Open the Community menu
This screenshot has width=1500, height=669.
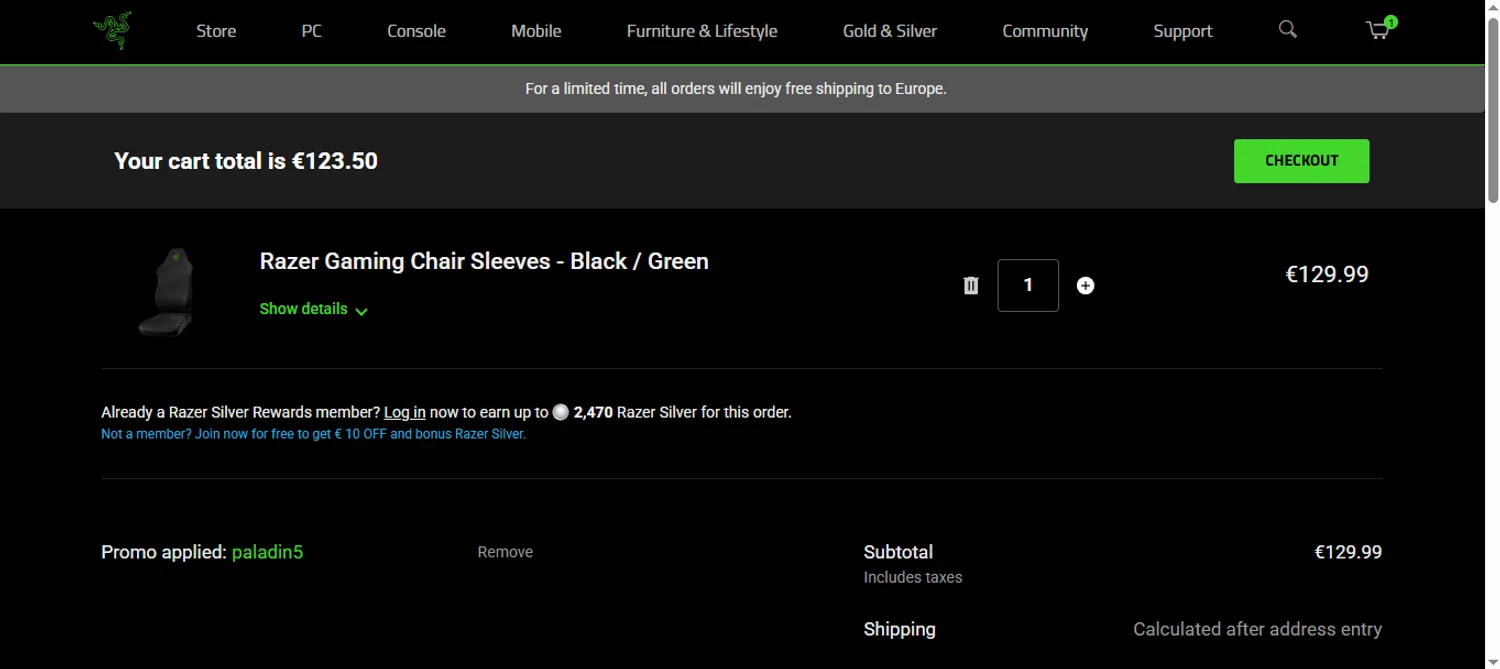click(1045, 31)
